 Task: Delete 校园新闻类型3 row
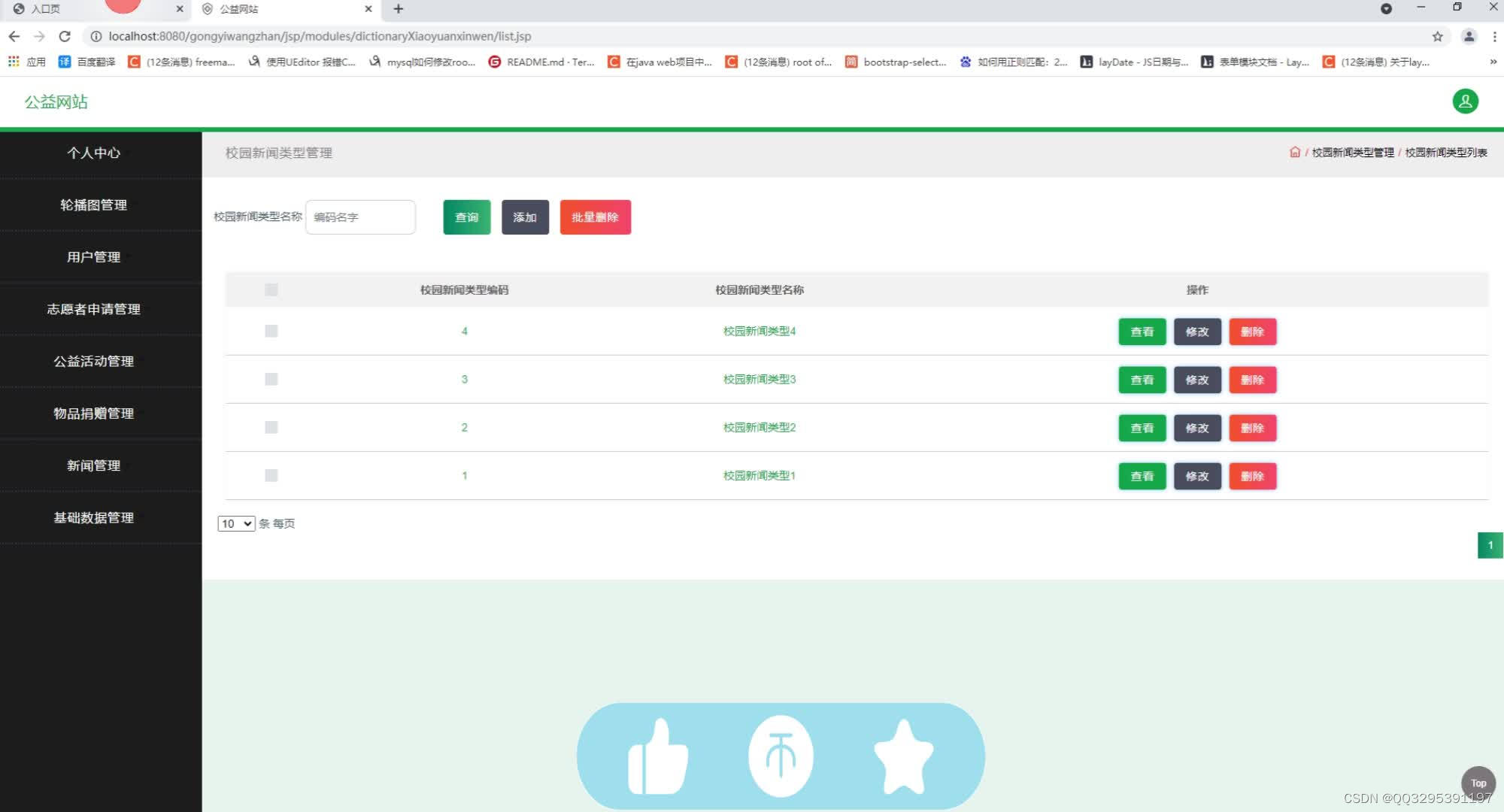[1253, 380]
